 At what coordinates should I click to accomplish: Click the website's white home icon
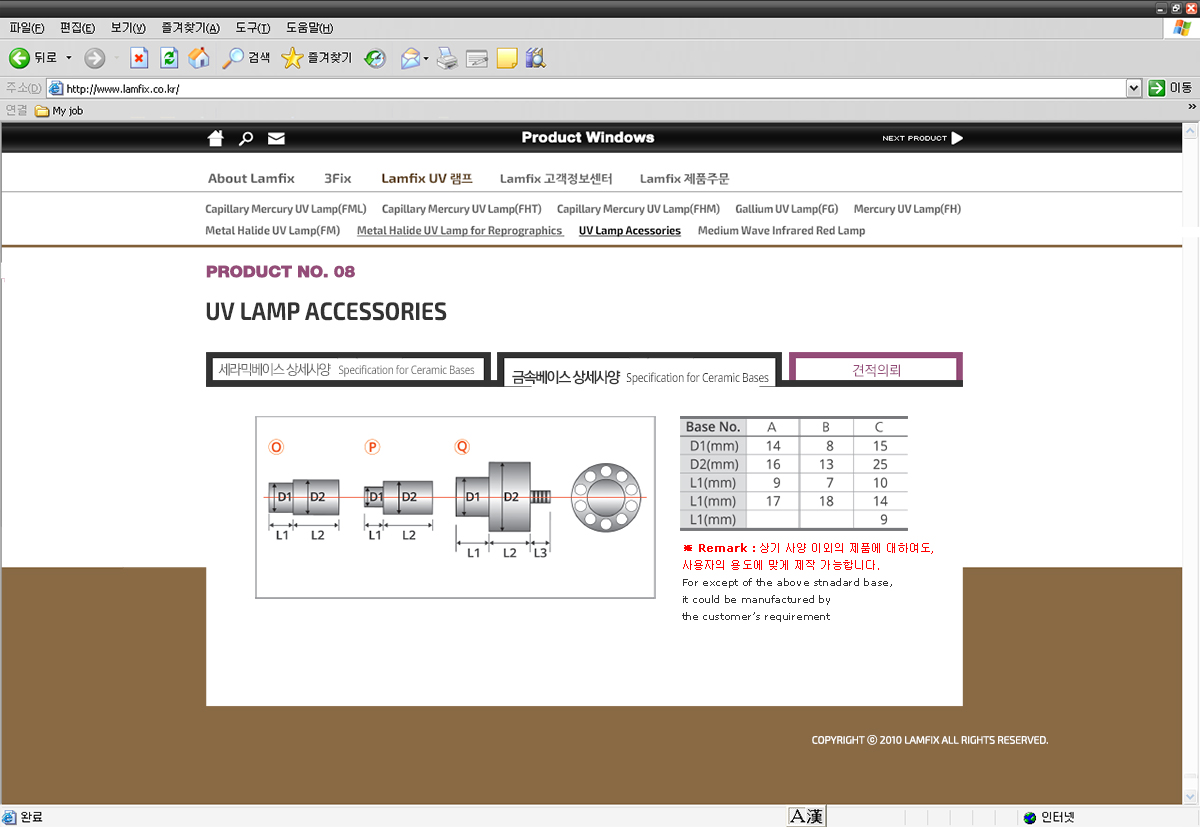215,138
